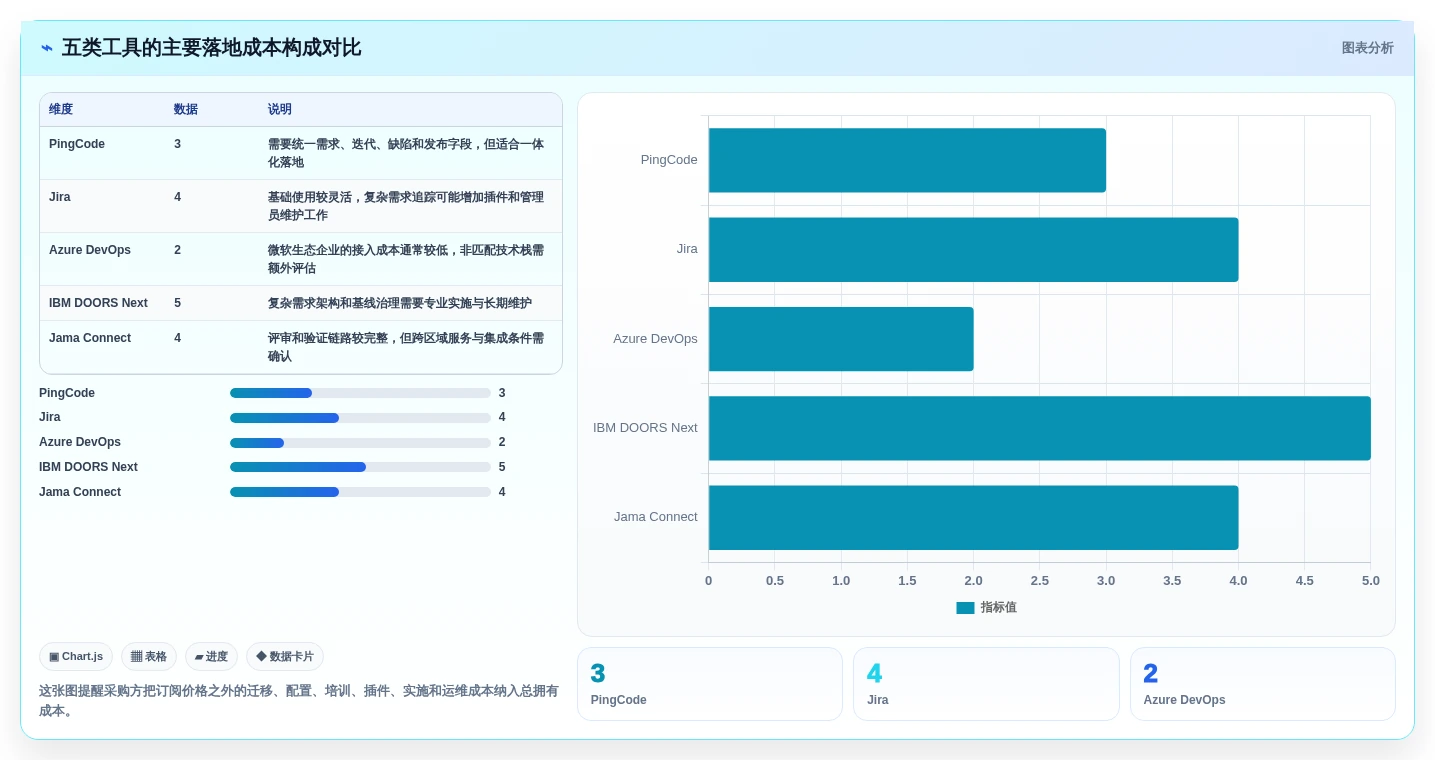Click the footer note starting 这张图提醒采购方

pos(299,701)
